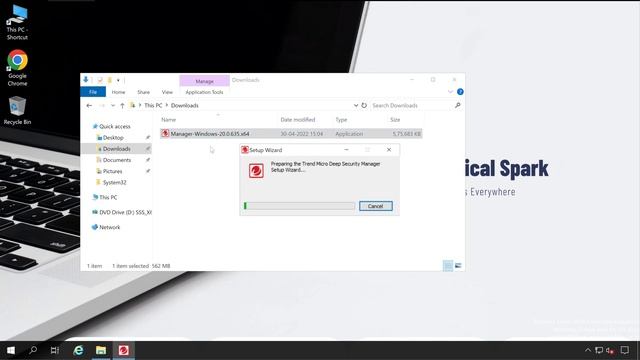Open Downloads in the navigation pane
The image size is (640, 360).
click(x=116, y=149)
